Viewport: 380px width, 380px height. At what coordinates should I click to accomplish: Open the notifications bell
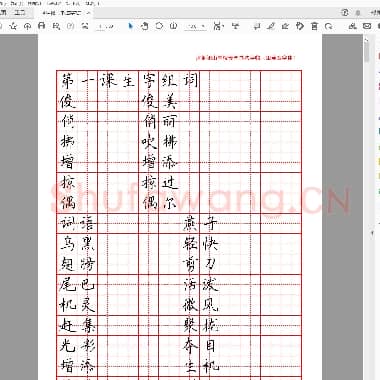coord(358,13)
